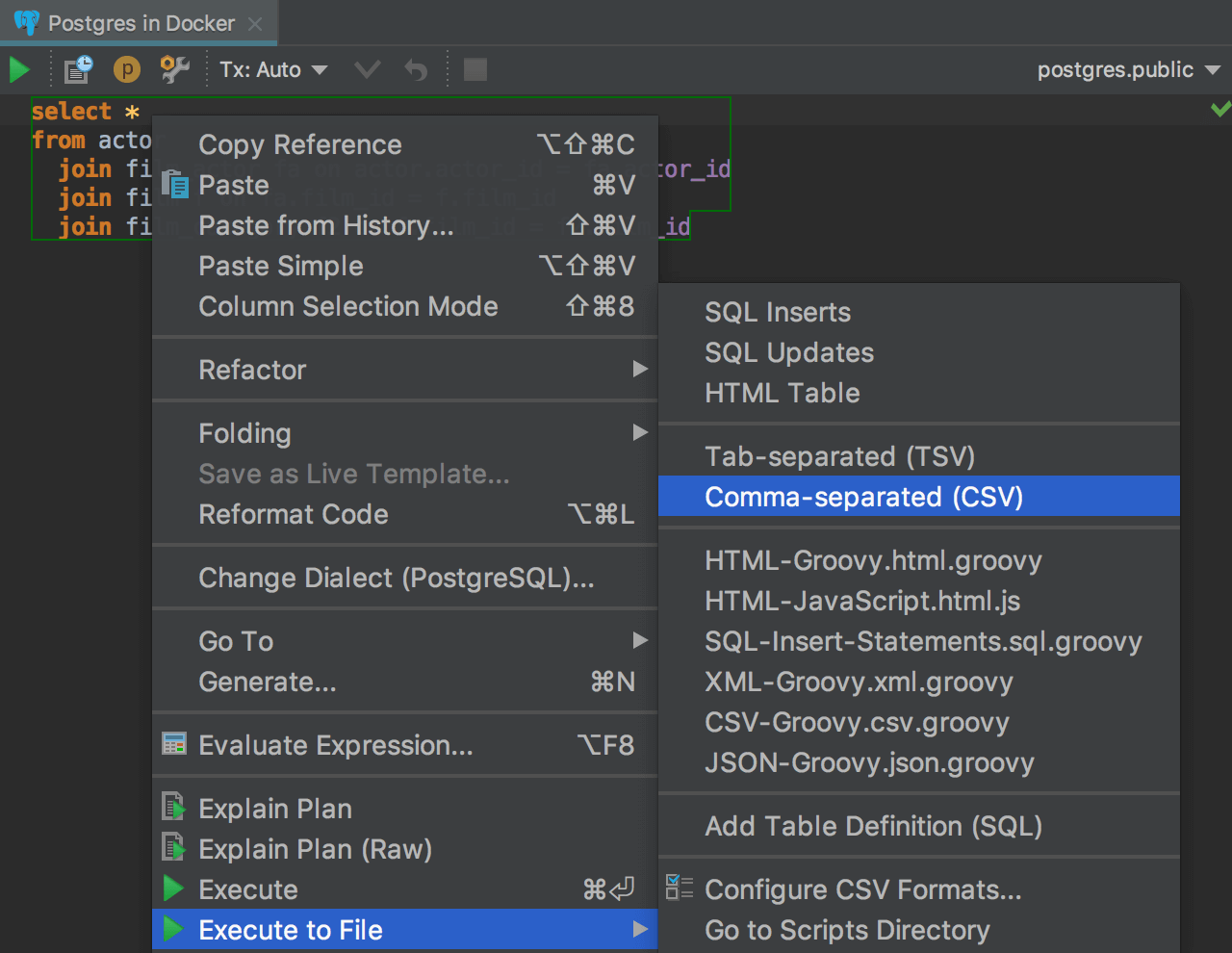This screenshot has height=953, width=1232.
Task: Choose JSON-Groovy.json.groovy extractor
Action: [x=869, y=762]
